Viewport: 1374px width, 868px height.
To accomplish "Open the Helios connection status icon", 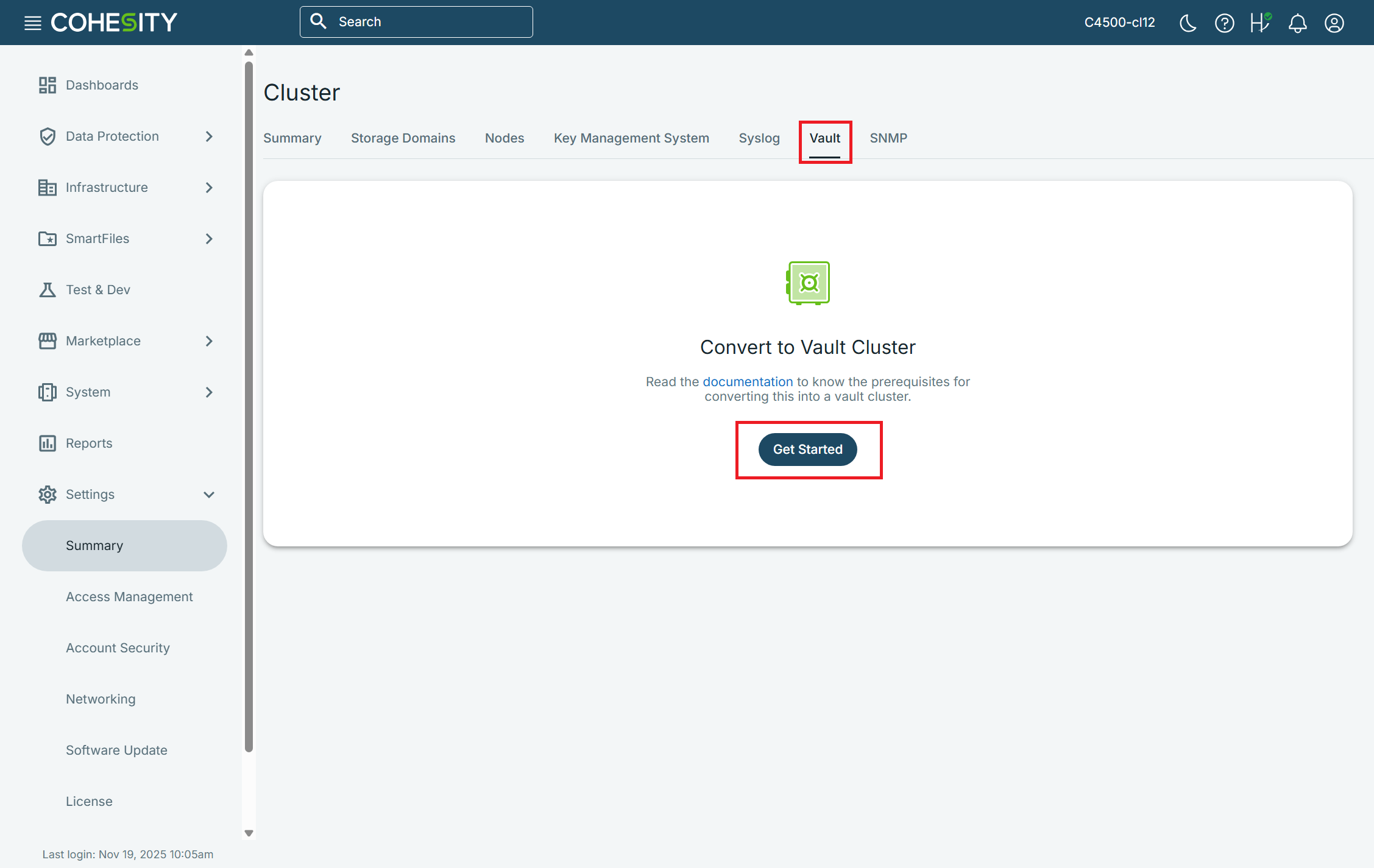I will pyautogui.click(x=1260, y=23).
